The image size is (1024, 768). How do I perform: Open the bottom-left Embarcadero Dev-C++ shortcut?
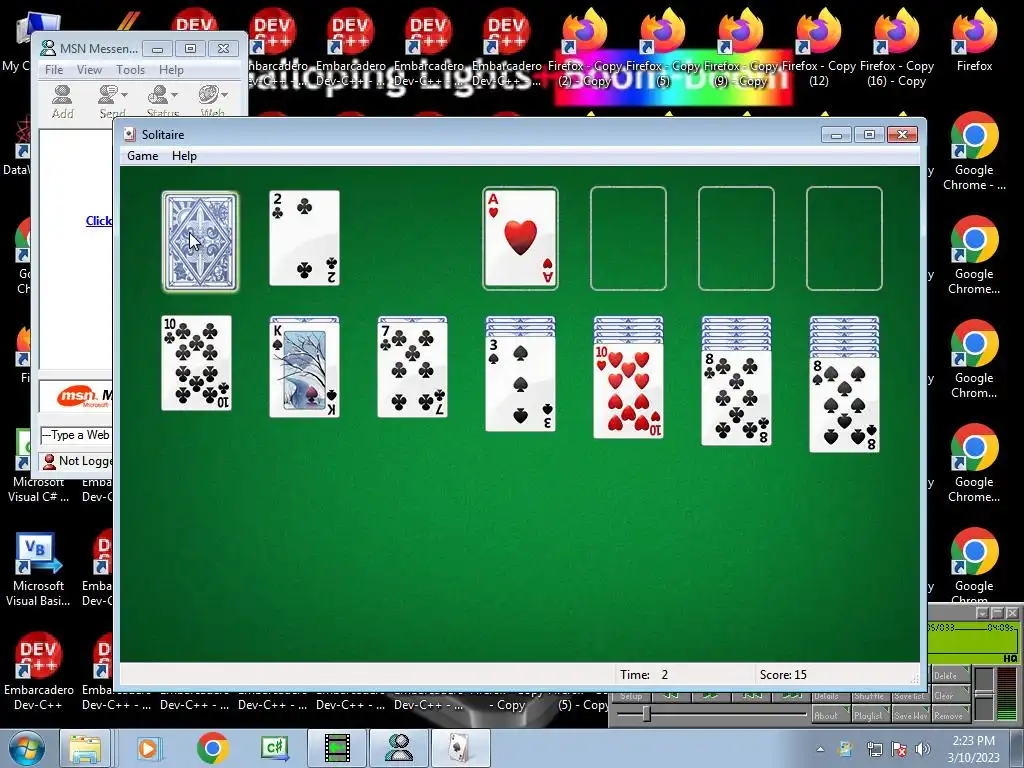(38, 671)
